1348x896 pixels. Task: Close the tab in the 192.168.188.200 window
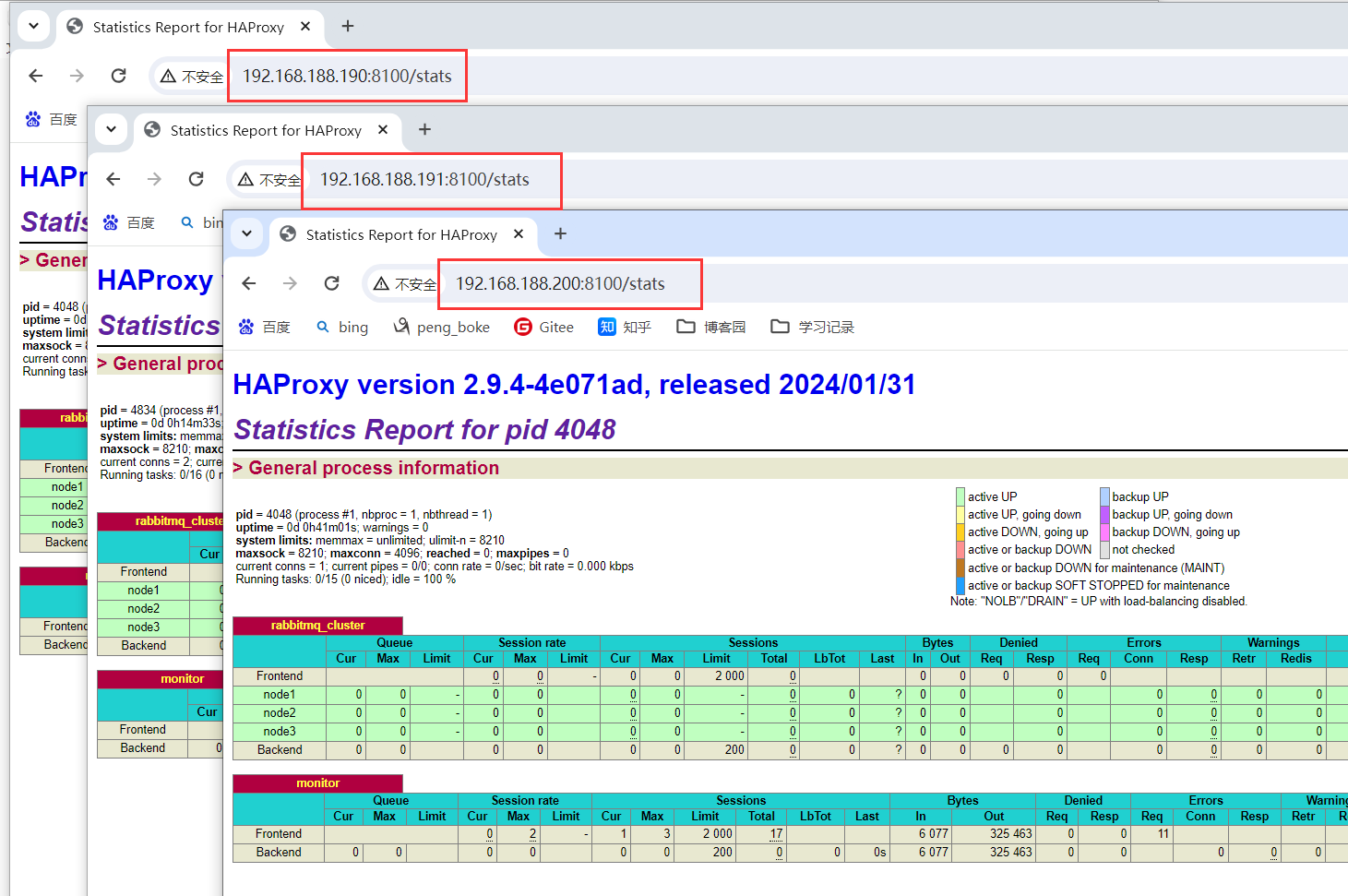point(519,233)
